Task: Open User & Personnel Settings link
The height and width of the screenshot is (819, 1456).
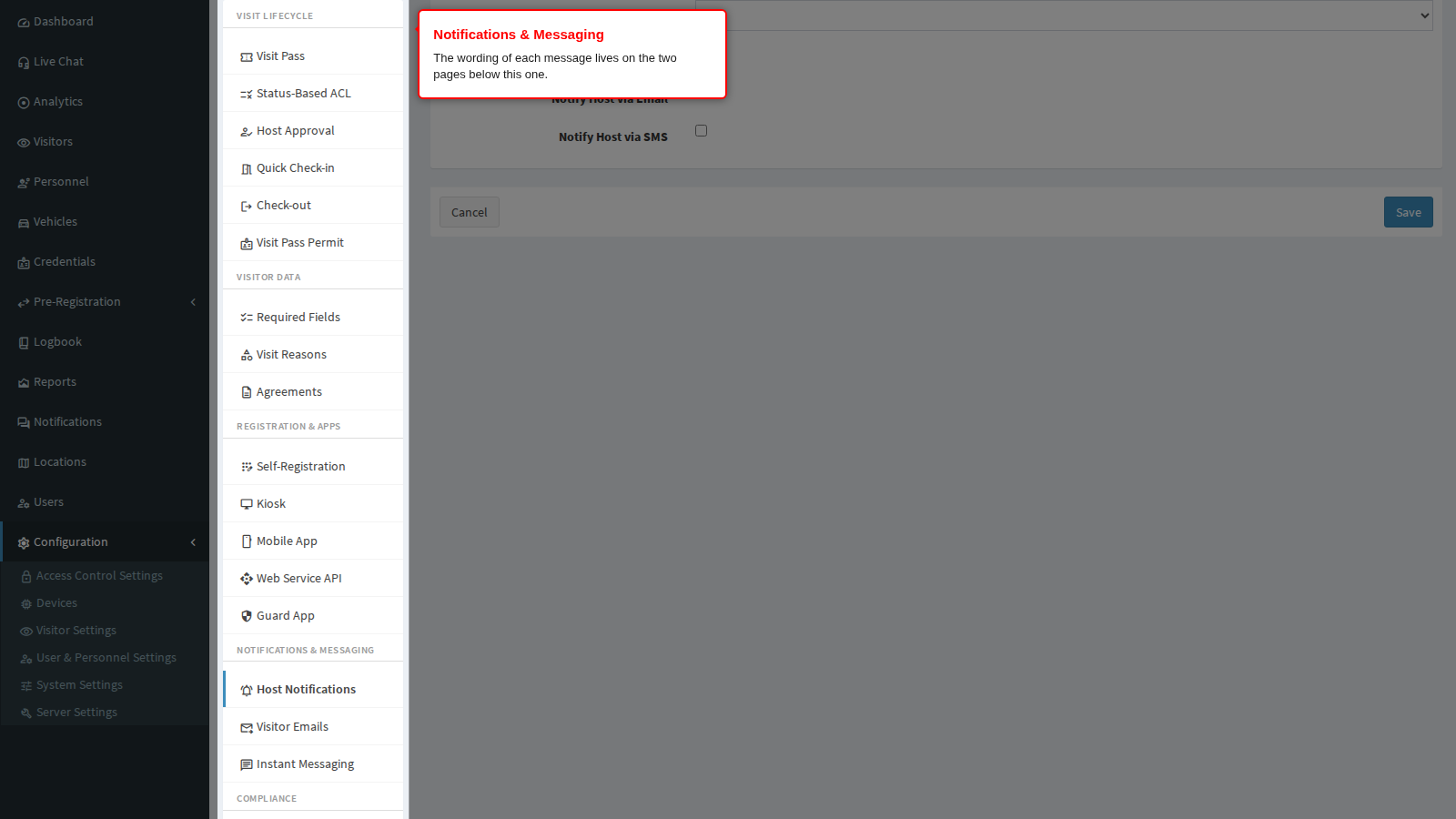Action: (106, 658)
